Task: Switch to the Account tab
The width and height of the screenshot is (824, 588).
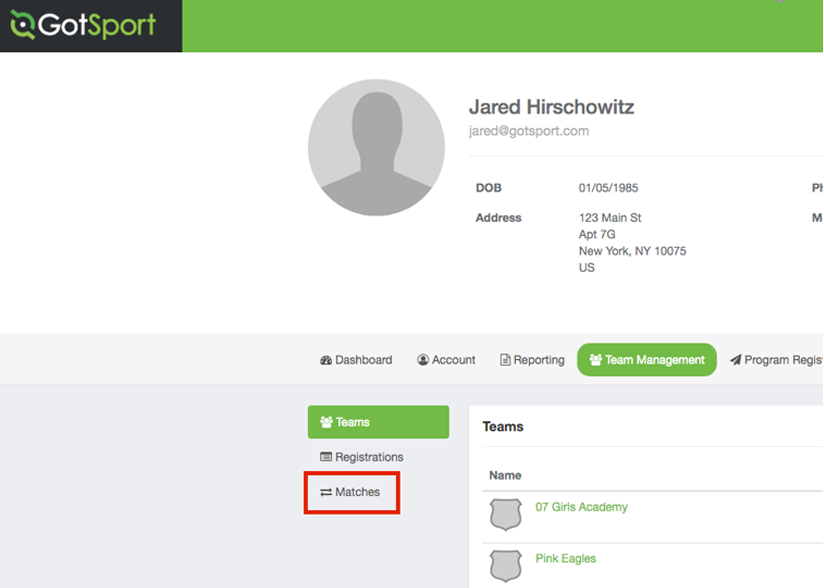Action: pyautogui.click(x=446, y=359)
